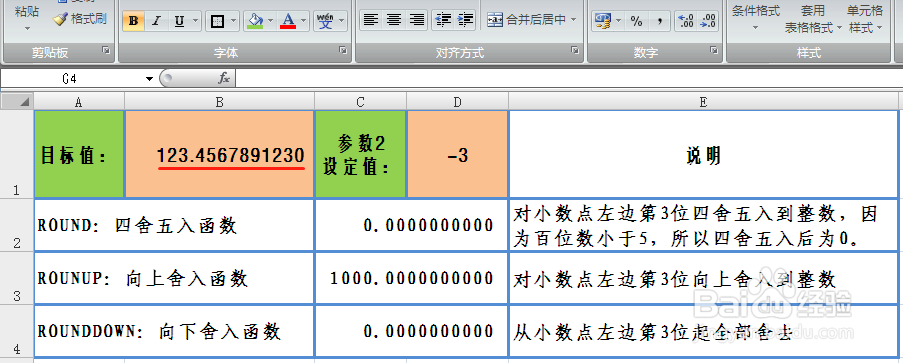This screenshot has height=363, width=903.
Task: Open the Merge and Center dropdown arrow
Action: 574,20
